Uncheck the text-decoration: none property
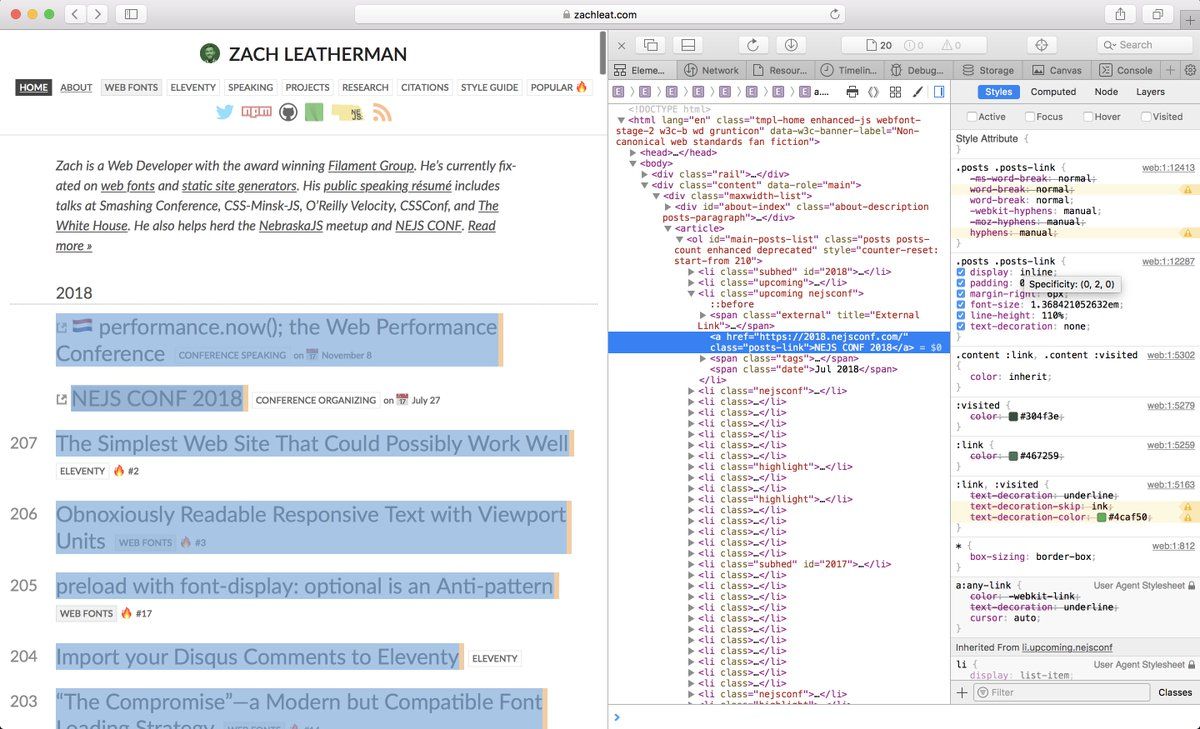This screenshot has width=1200, height=729. click(962, 326)
